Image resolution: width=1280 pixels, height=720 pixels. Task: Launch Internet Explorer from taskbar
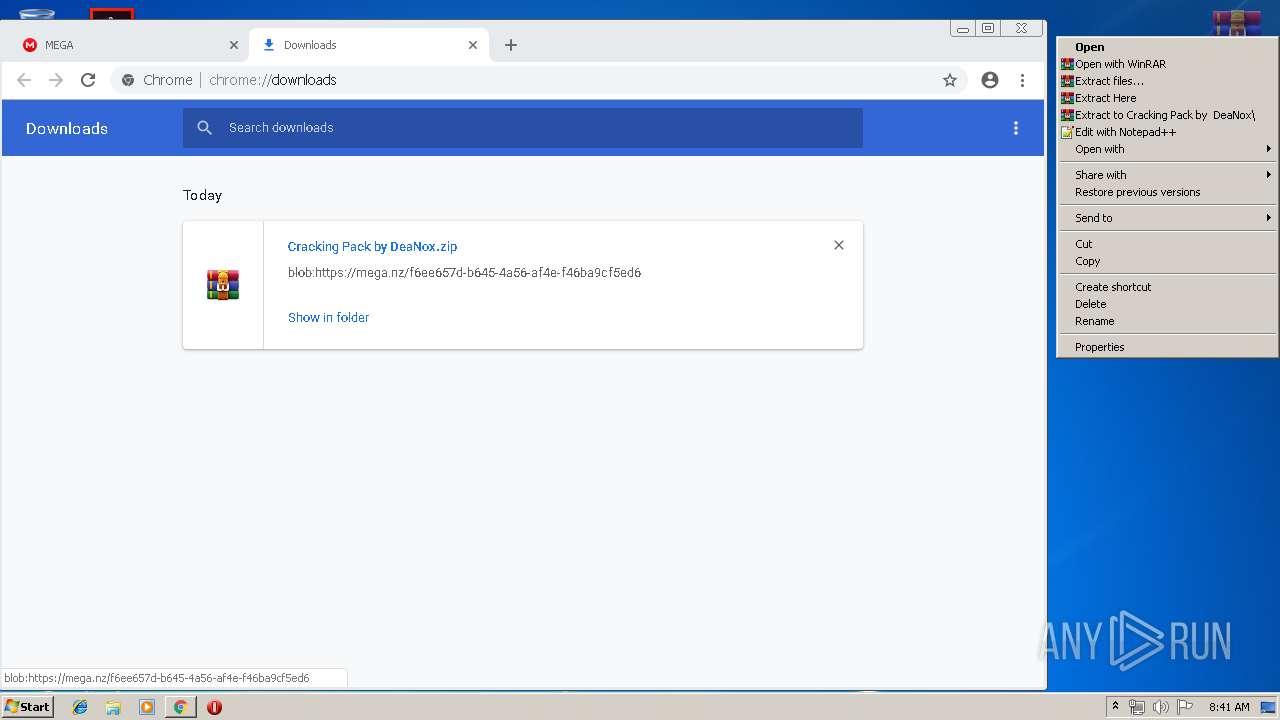80,707
